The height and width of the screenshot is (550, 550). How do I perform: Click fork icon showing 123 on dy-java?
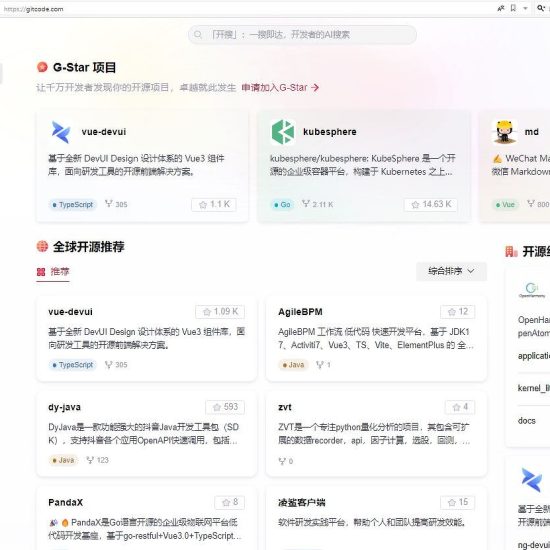pos(90,460)
